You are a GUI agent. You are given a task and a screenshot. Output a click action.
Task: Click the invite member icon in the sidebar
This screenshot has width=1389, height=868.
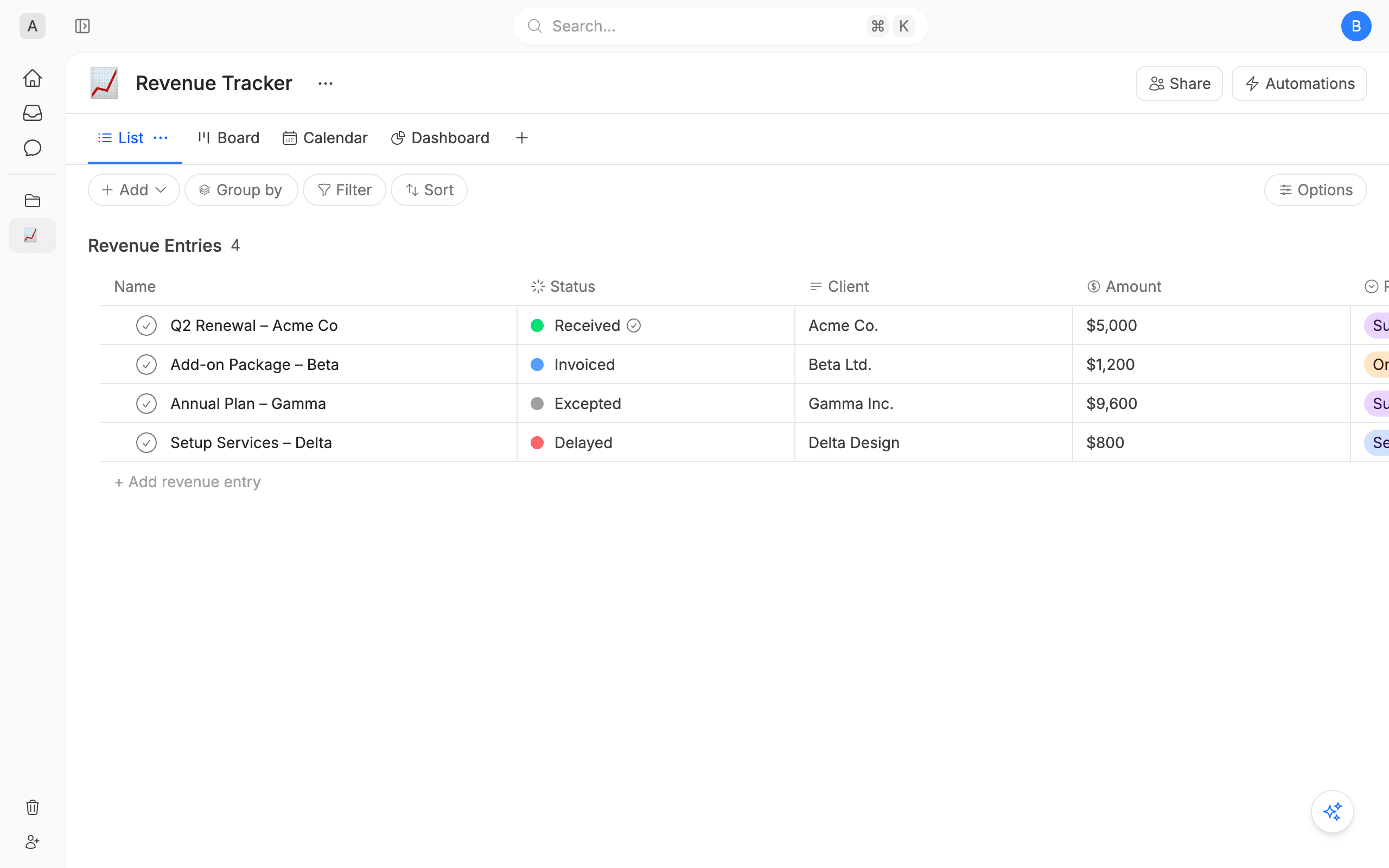pos(32,842)
